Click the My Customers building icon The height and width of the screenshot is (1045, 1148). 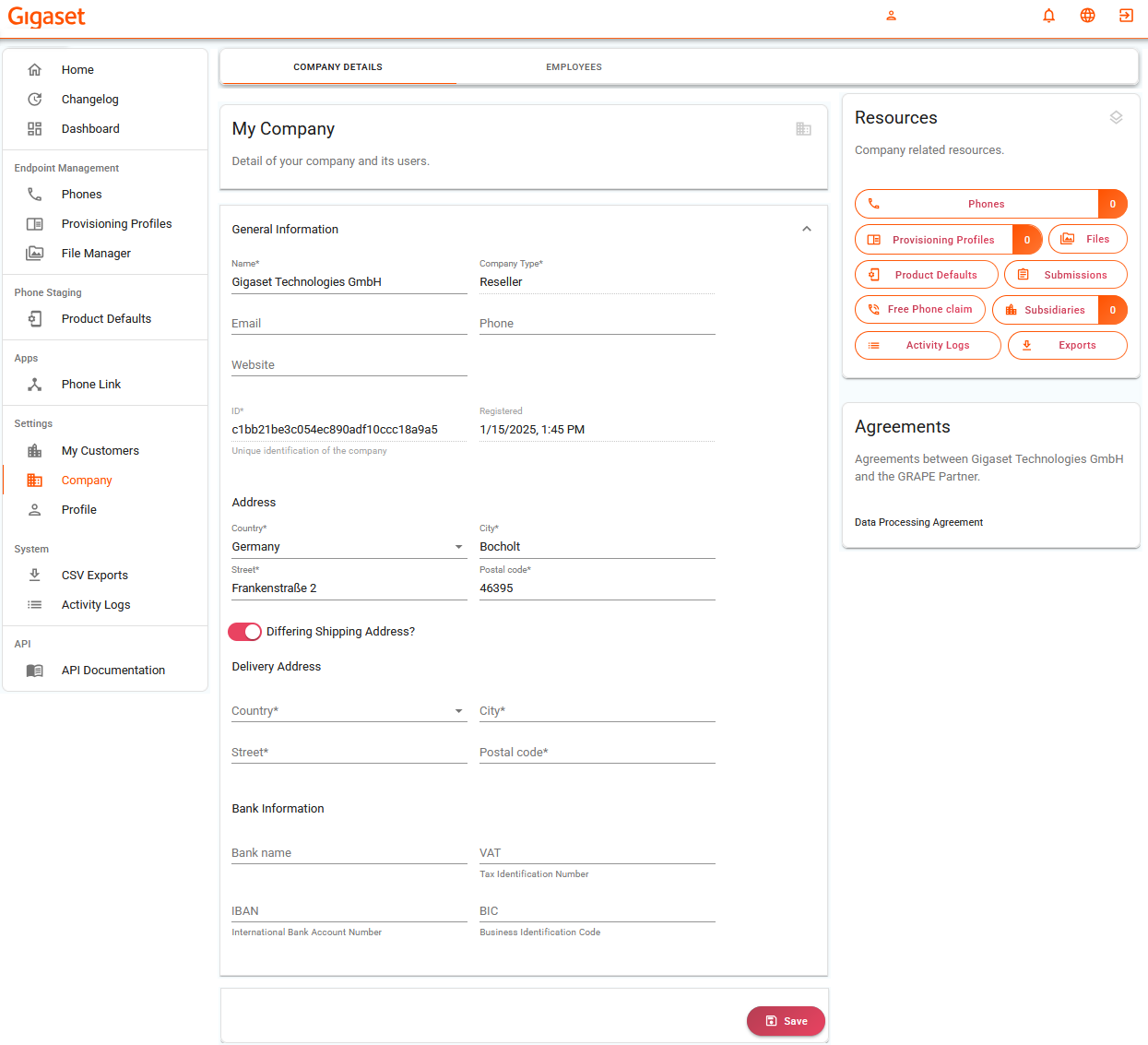pyautogui.click(x=34, y=451)
